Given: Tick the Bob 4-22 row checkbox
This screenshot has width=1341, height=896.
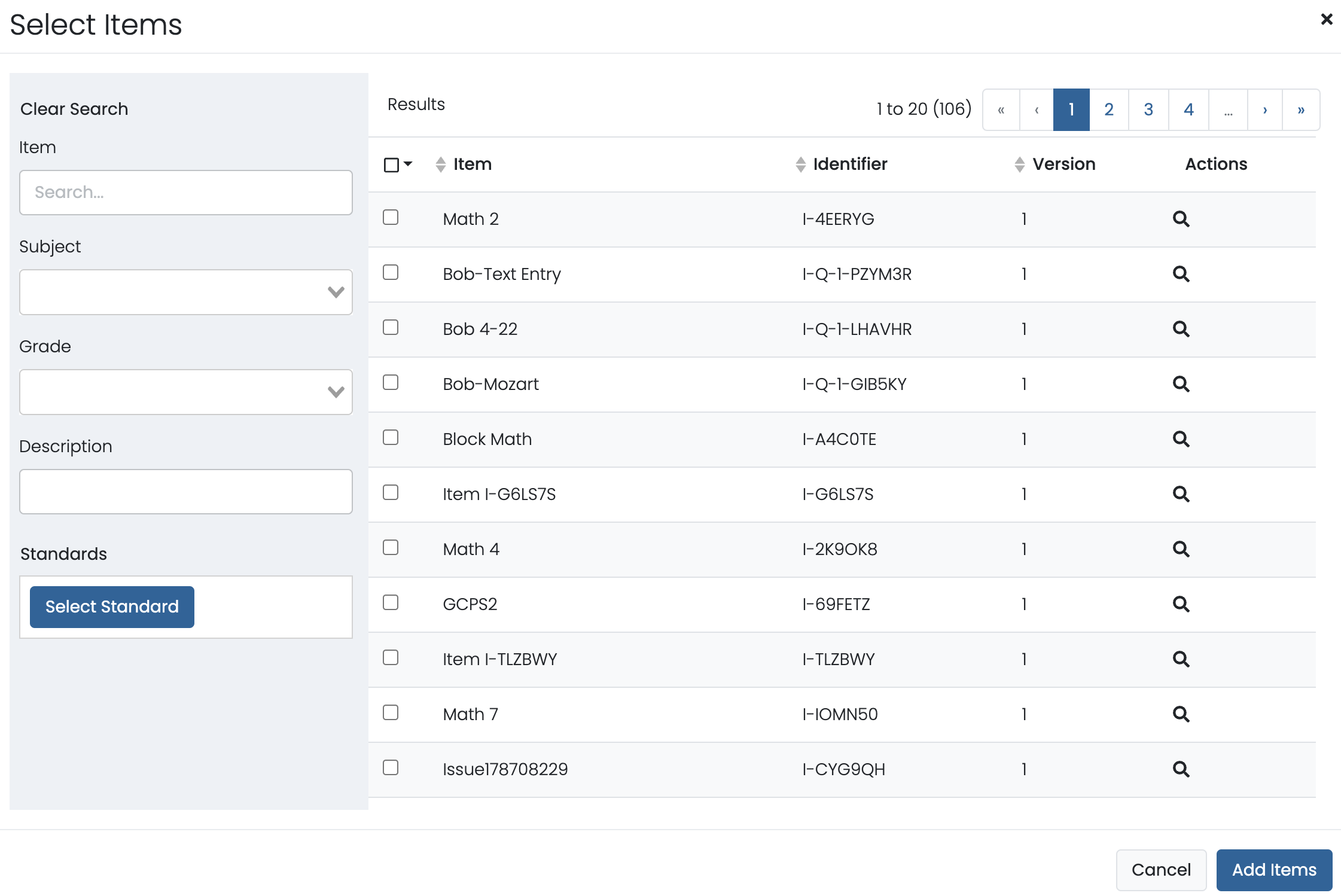Looking at the screenshot, I should pos(391,328).
